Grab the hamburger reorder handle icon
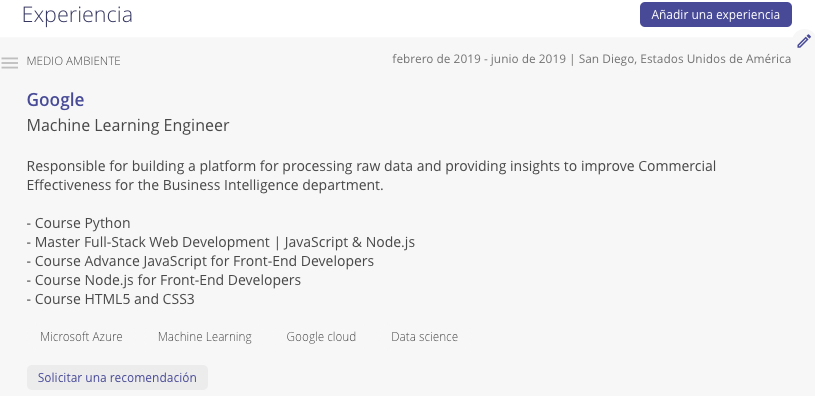This screenshot has height=396, width=815. click(x=9, y=63)
